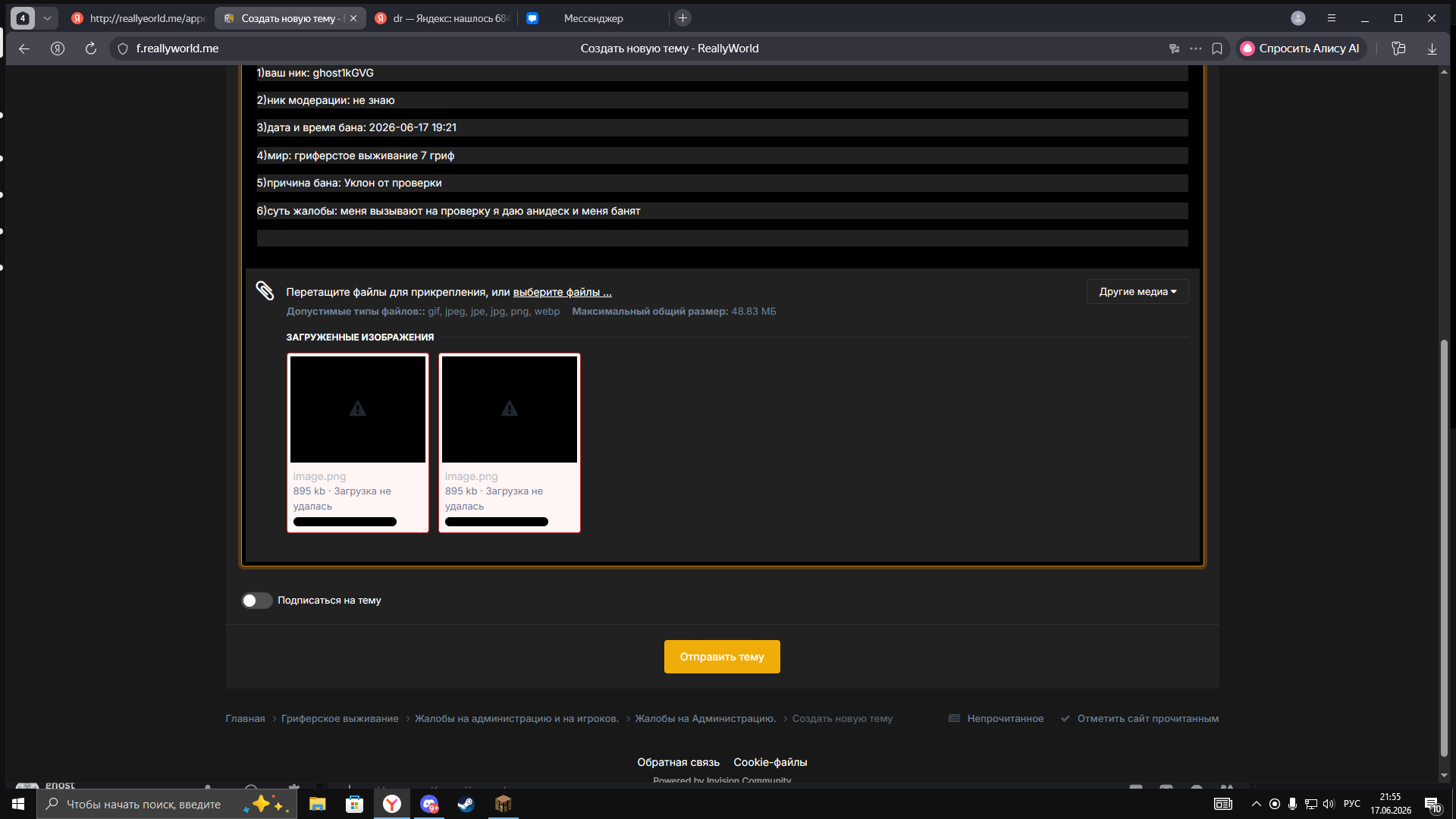The image size is (1456, 819).
Task: Open 'Cookie-файлы' footer link
Action: click(770, 762)
